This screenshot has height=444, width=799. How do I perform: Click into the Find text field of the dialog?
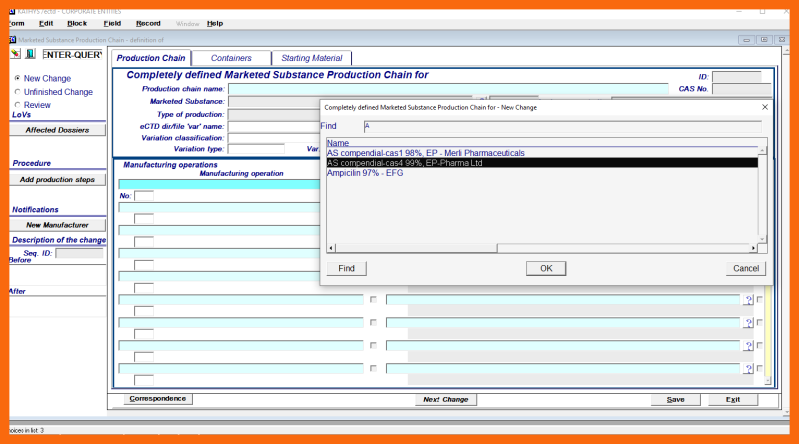pos(563,126)
